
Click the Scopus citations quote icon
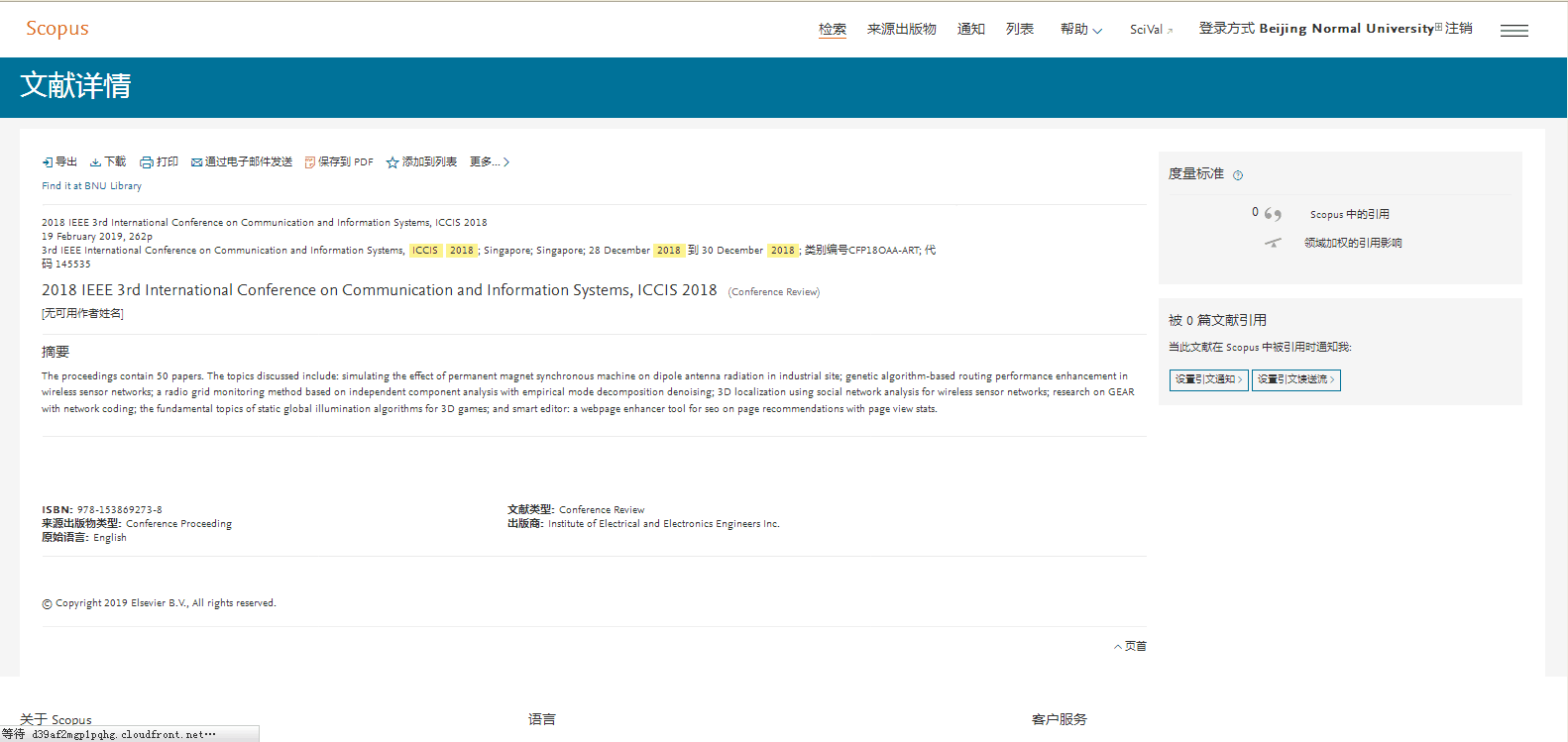[1273, 214]
